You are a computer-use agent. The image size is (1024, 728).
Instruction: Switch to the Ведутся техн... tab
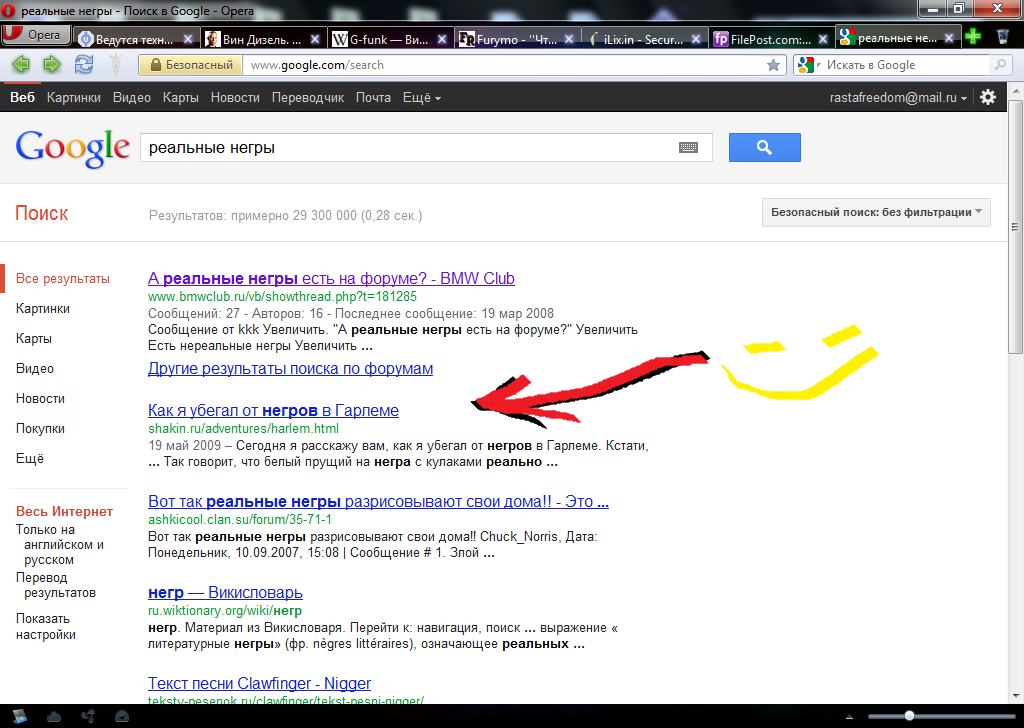(135, 39)
